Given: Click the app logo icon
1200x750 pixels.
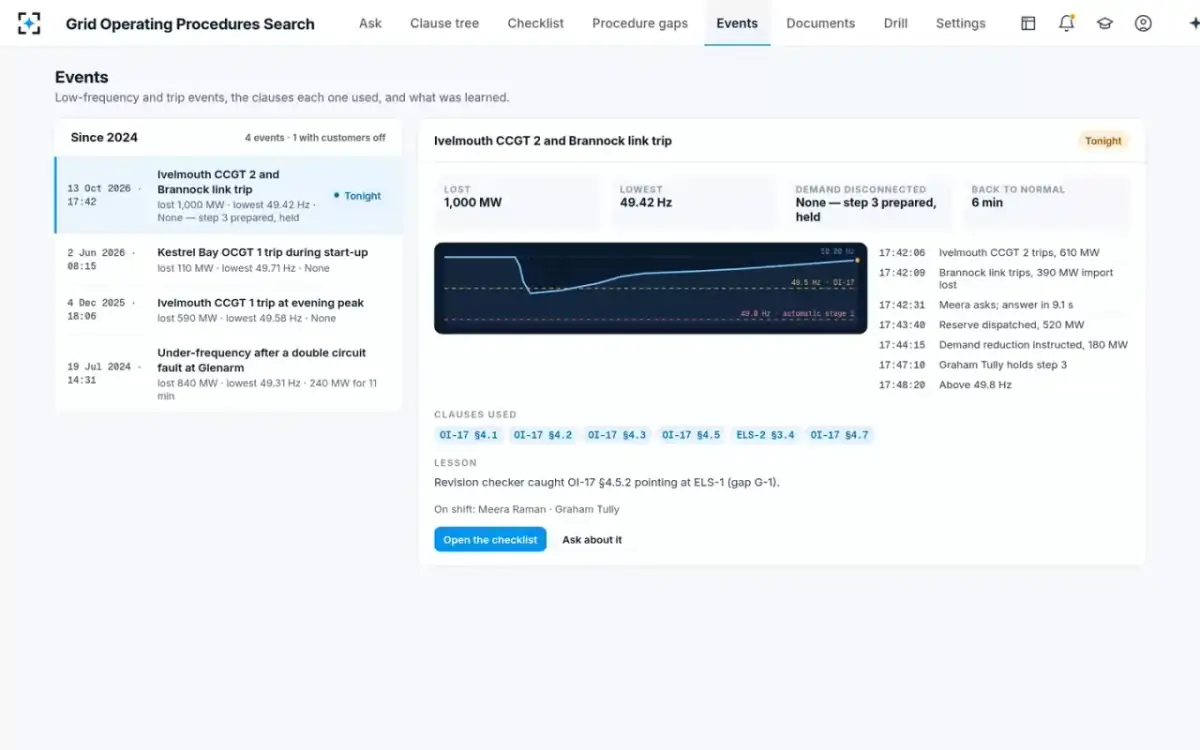Looking at the screenshot, I should 29,23.
